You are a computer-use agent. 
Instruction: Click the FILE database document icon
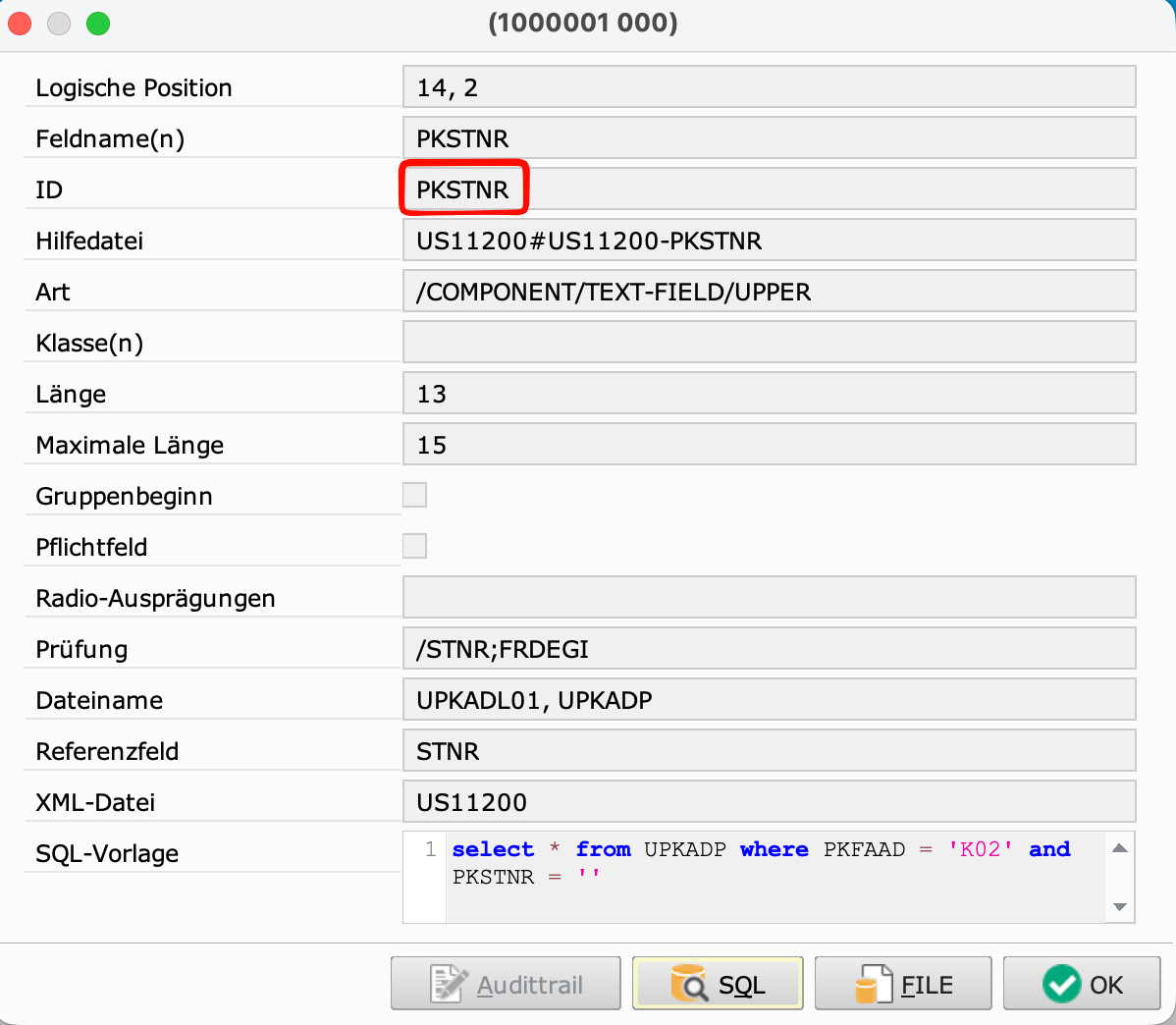pos(873,984)
